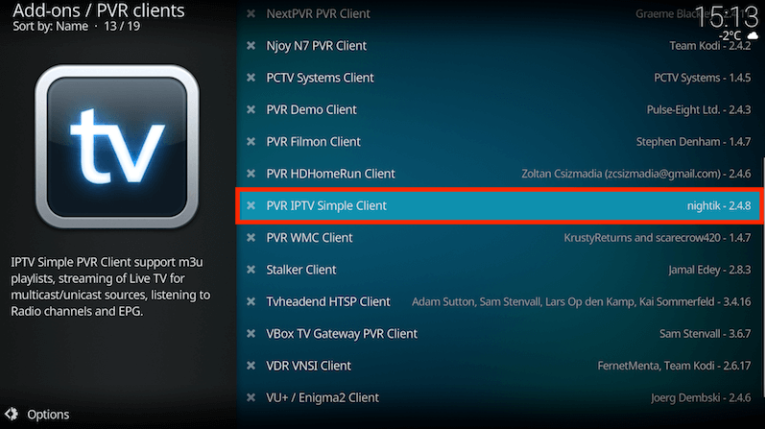Click the X icon beside PVR WMC Client

point(251,238)
